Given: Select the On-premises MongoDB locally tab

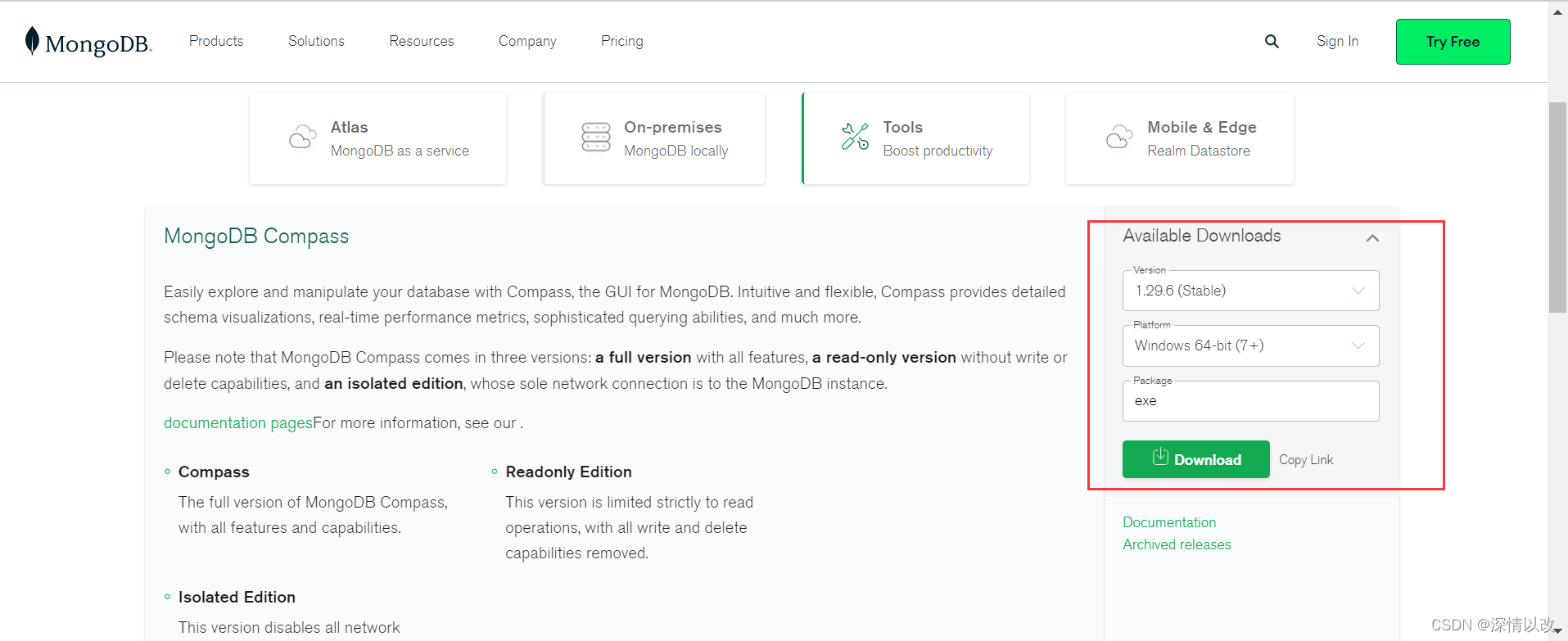Looking at the screenshot, I should tap(654, 138).
